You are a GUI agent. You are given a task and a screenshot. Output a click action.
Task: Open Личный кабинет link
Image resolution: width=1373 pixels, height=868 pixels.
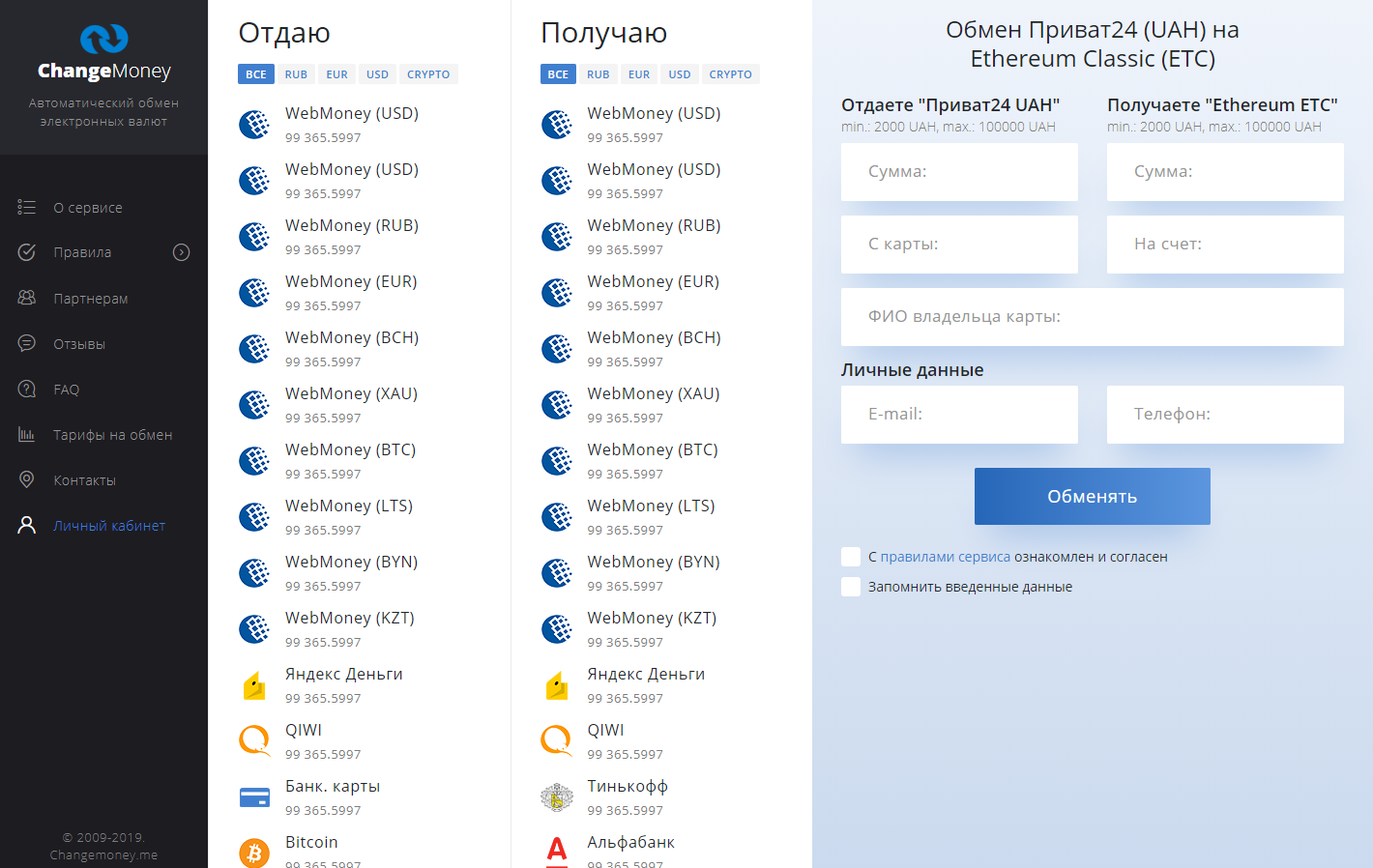(x=109, y=526)
